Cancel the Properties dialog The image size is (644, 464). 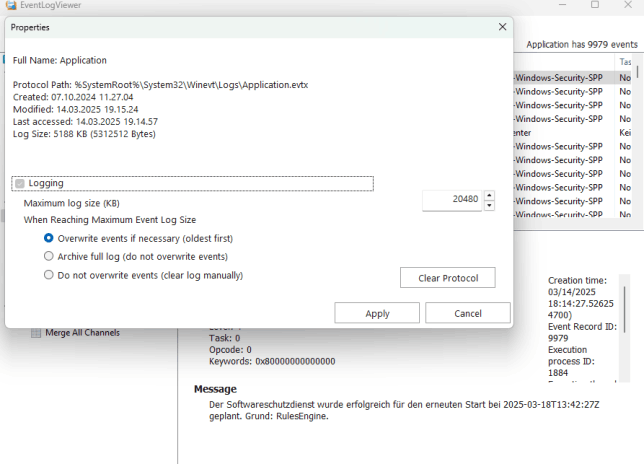pyautogui.click(x=467, y=313)
